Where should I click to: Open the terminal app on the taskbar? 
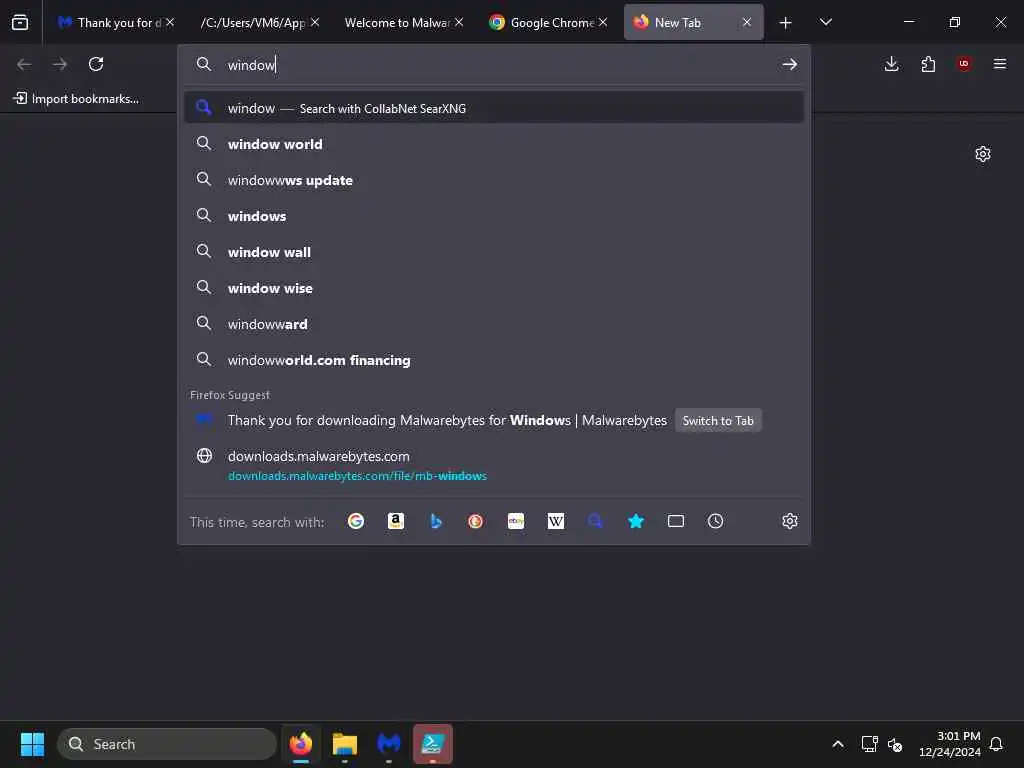[x=433, y=744]
